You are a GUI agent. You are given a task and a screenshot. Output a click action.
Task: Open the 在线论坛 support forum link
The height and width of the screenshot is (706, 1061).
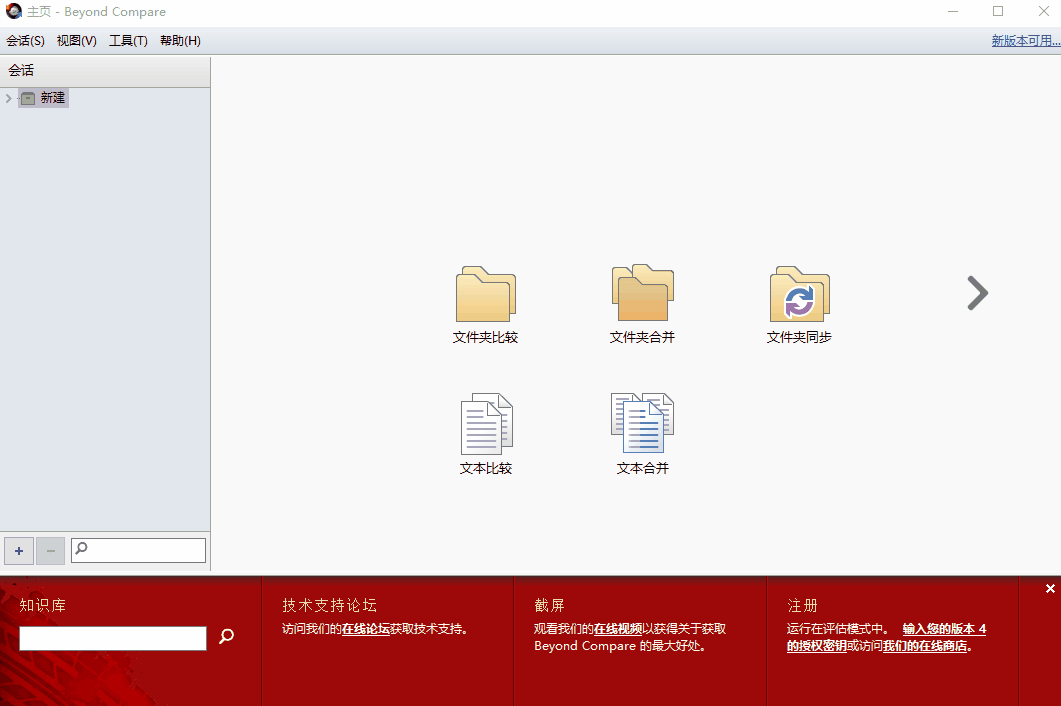(365, 629)
